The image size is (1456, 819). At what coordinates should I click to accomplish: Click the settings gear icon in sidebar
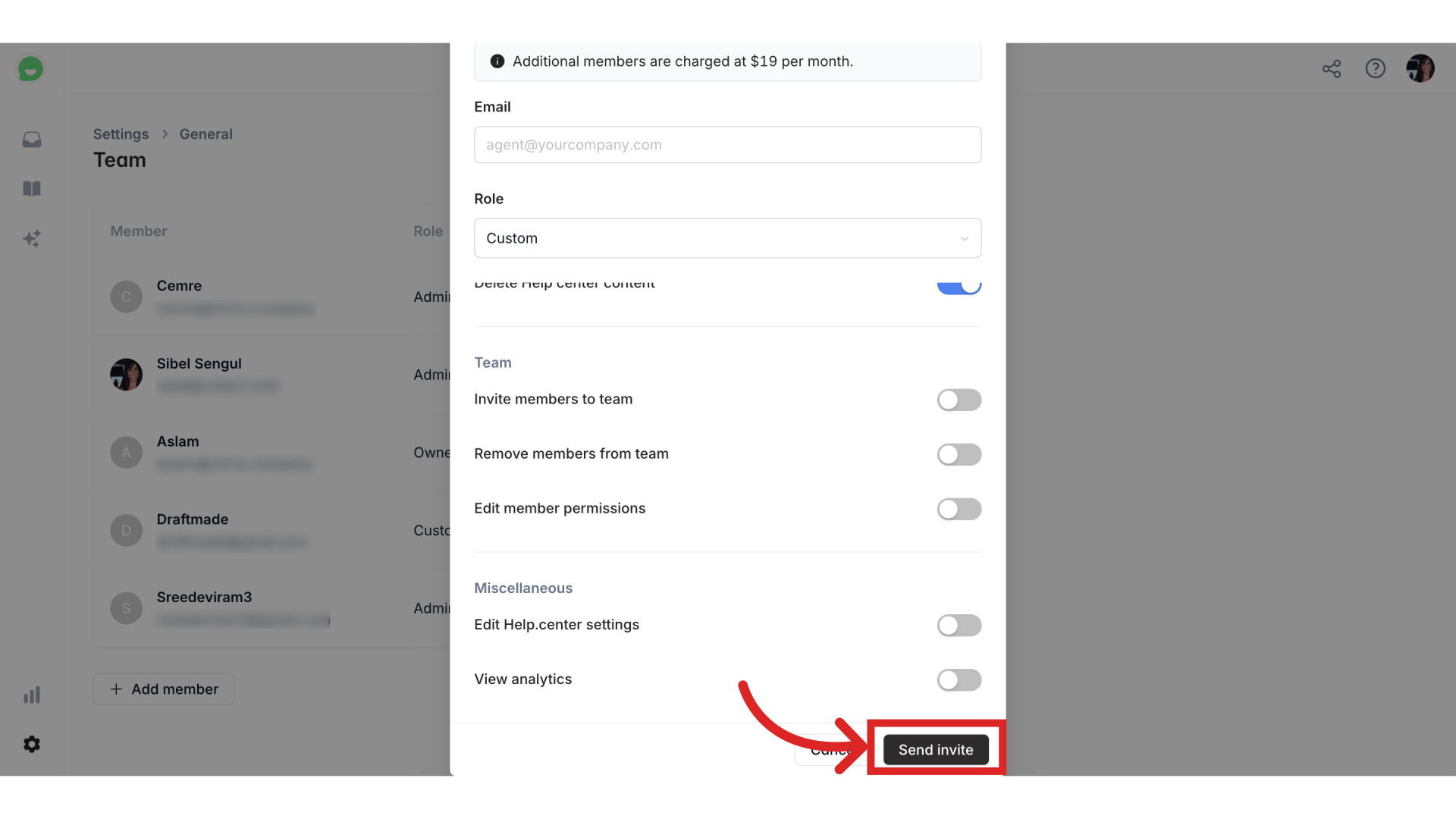point(32,744)
